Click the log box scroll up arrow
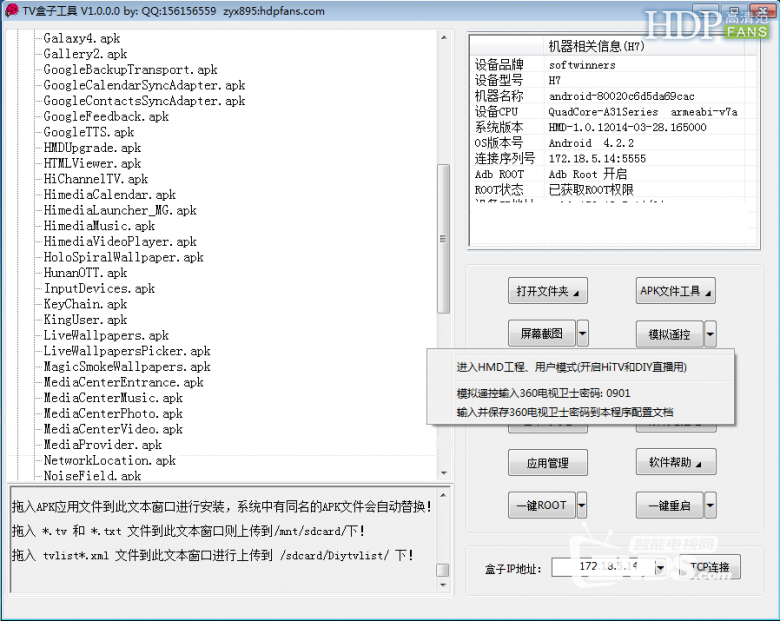 point(443,495)
